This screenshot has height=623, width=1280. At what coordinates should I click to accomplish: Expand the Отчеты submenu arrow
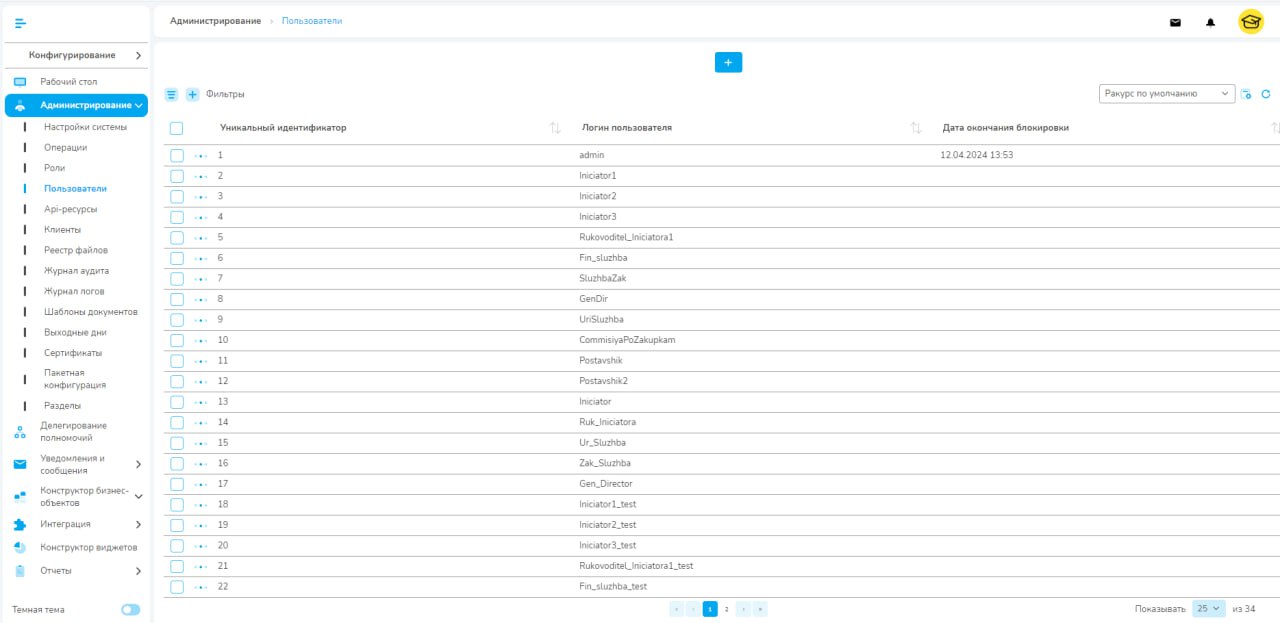[138, 571]
